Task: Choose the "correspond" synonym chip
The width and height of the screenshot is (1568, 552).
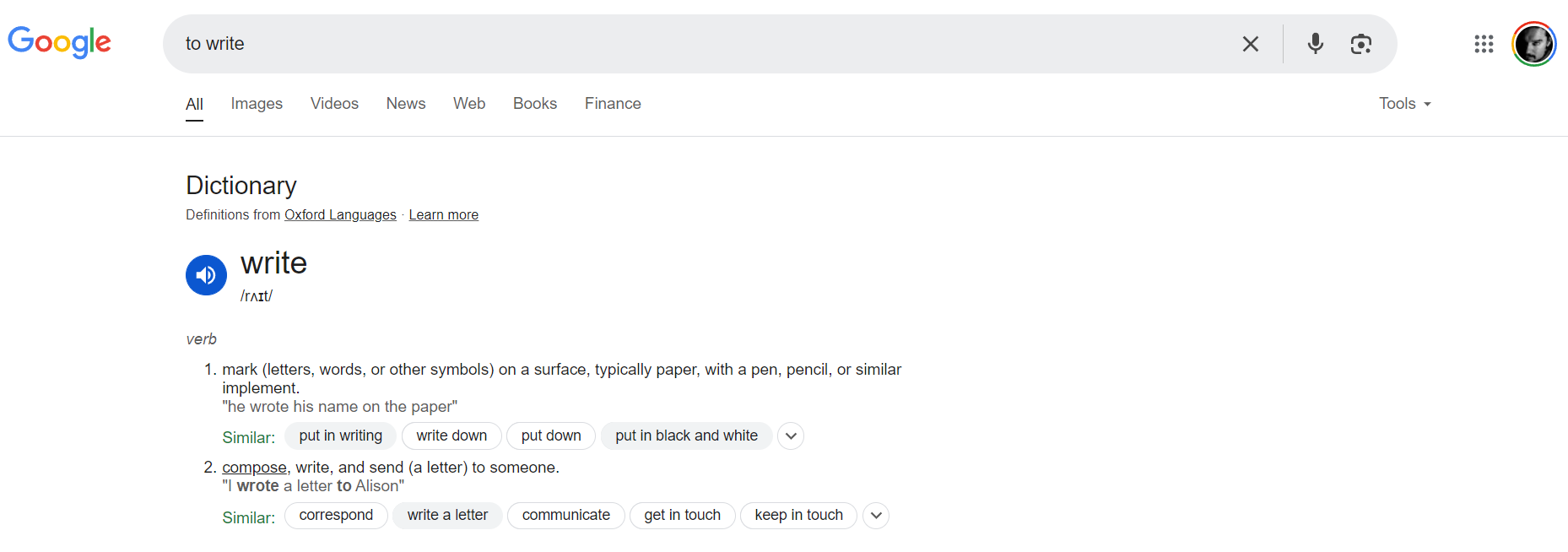Action: [336, 515]
